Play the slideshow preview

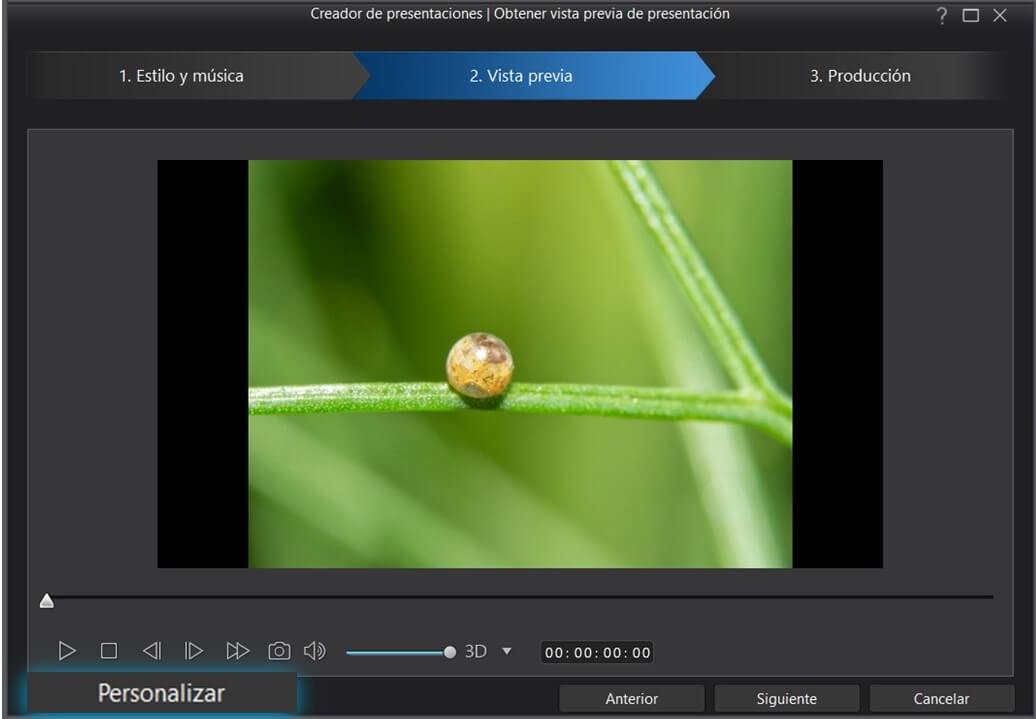67,651
